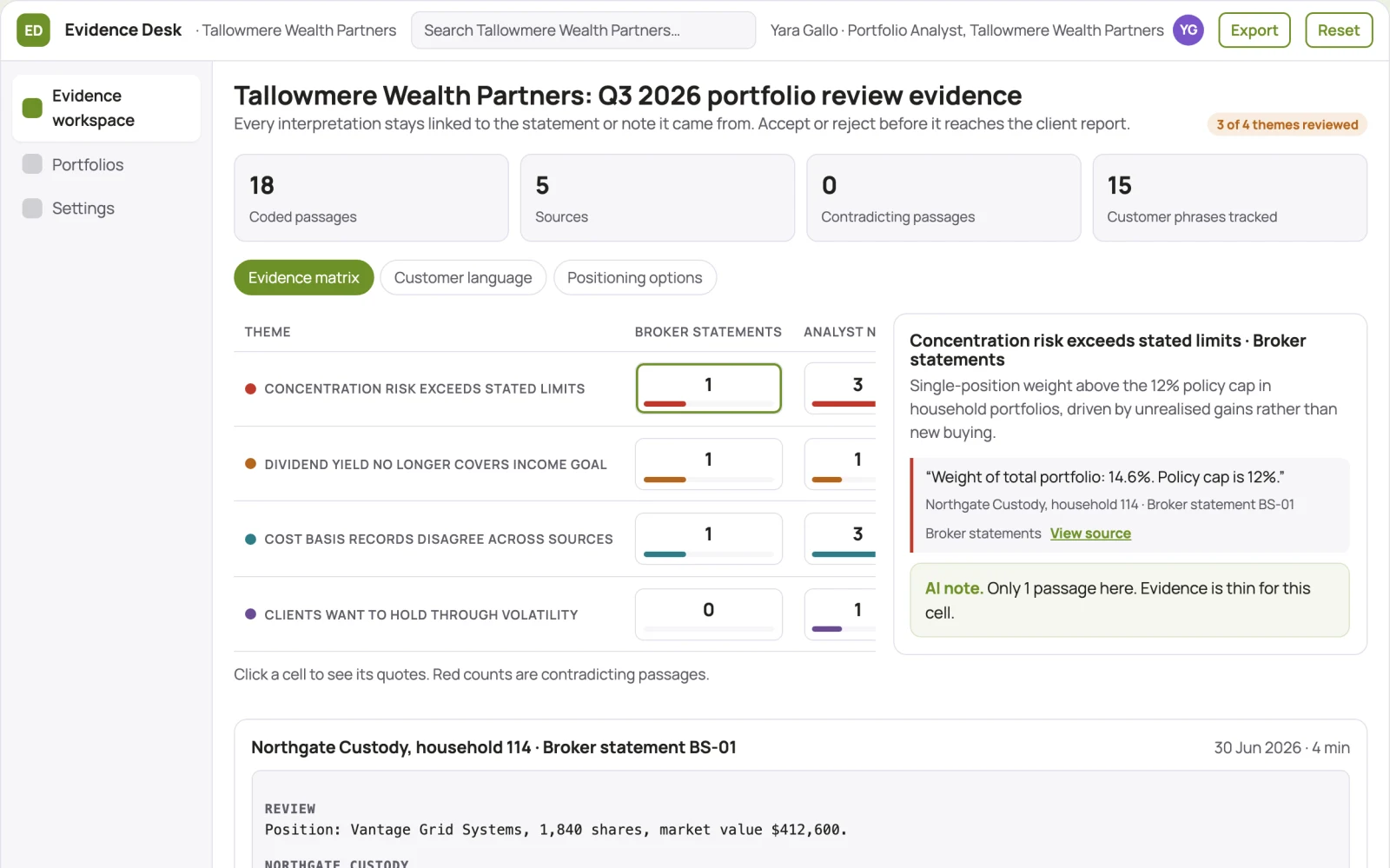Click the 15 Customer phrases tracked card

click(x=1229, y=198)
